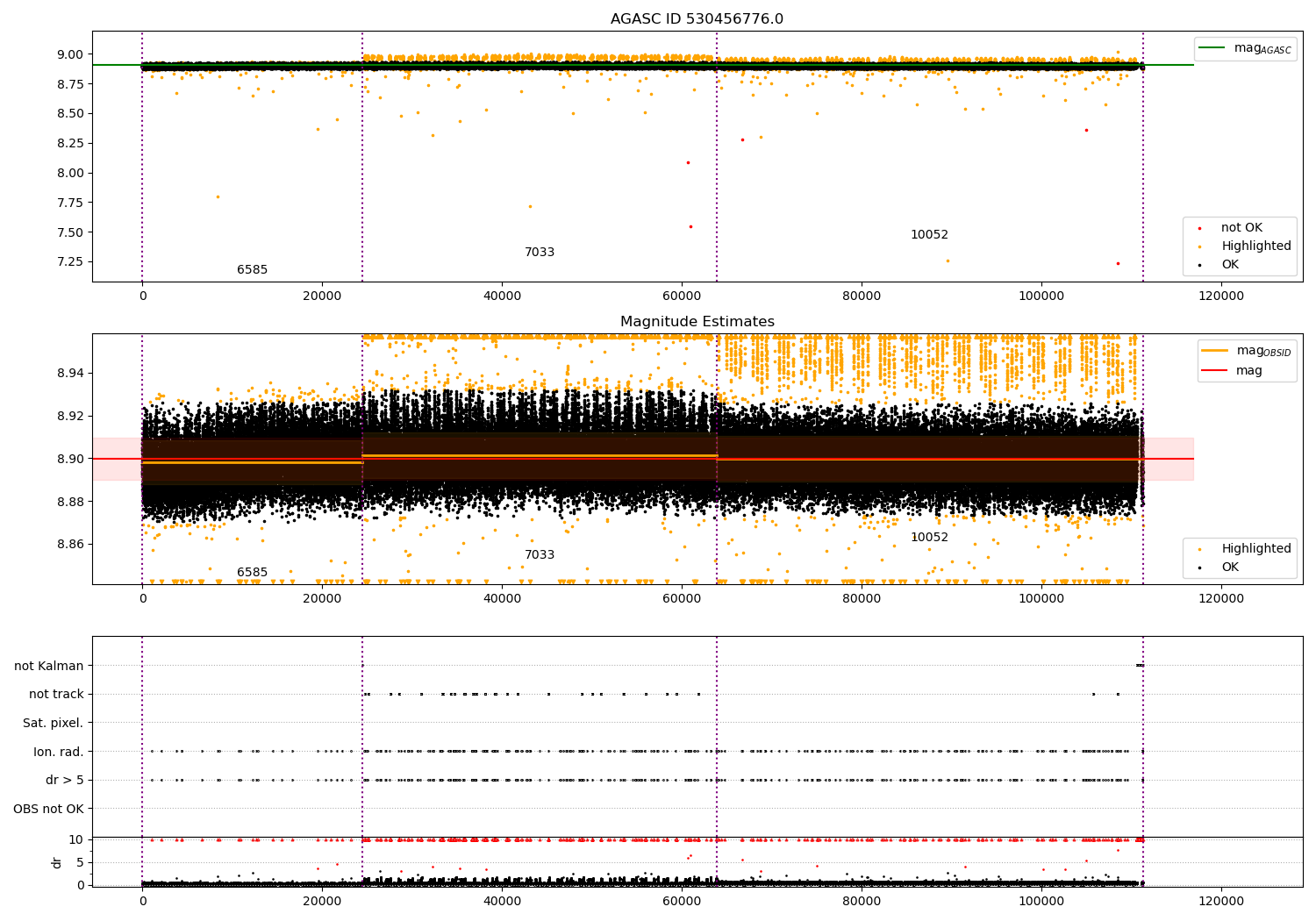Click the 8.00 y-axis tick label
This screenshot has height=921, width=1316.
tap(70, 174)
